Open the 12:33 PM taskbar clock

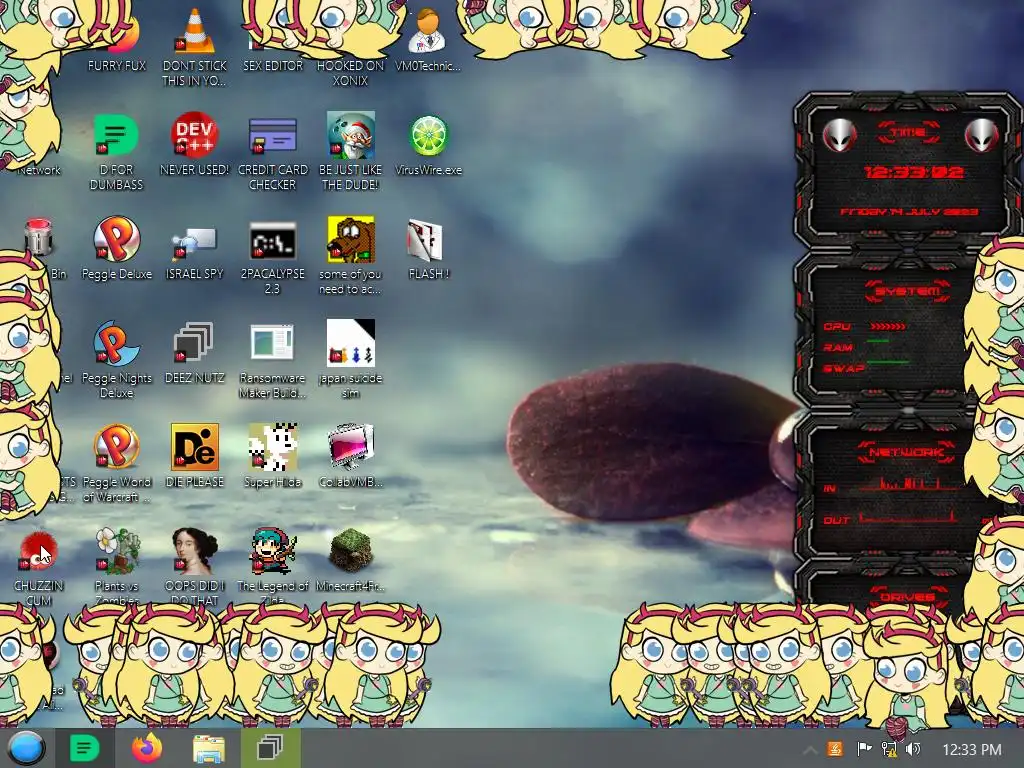click(x=972, y=749)
